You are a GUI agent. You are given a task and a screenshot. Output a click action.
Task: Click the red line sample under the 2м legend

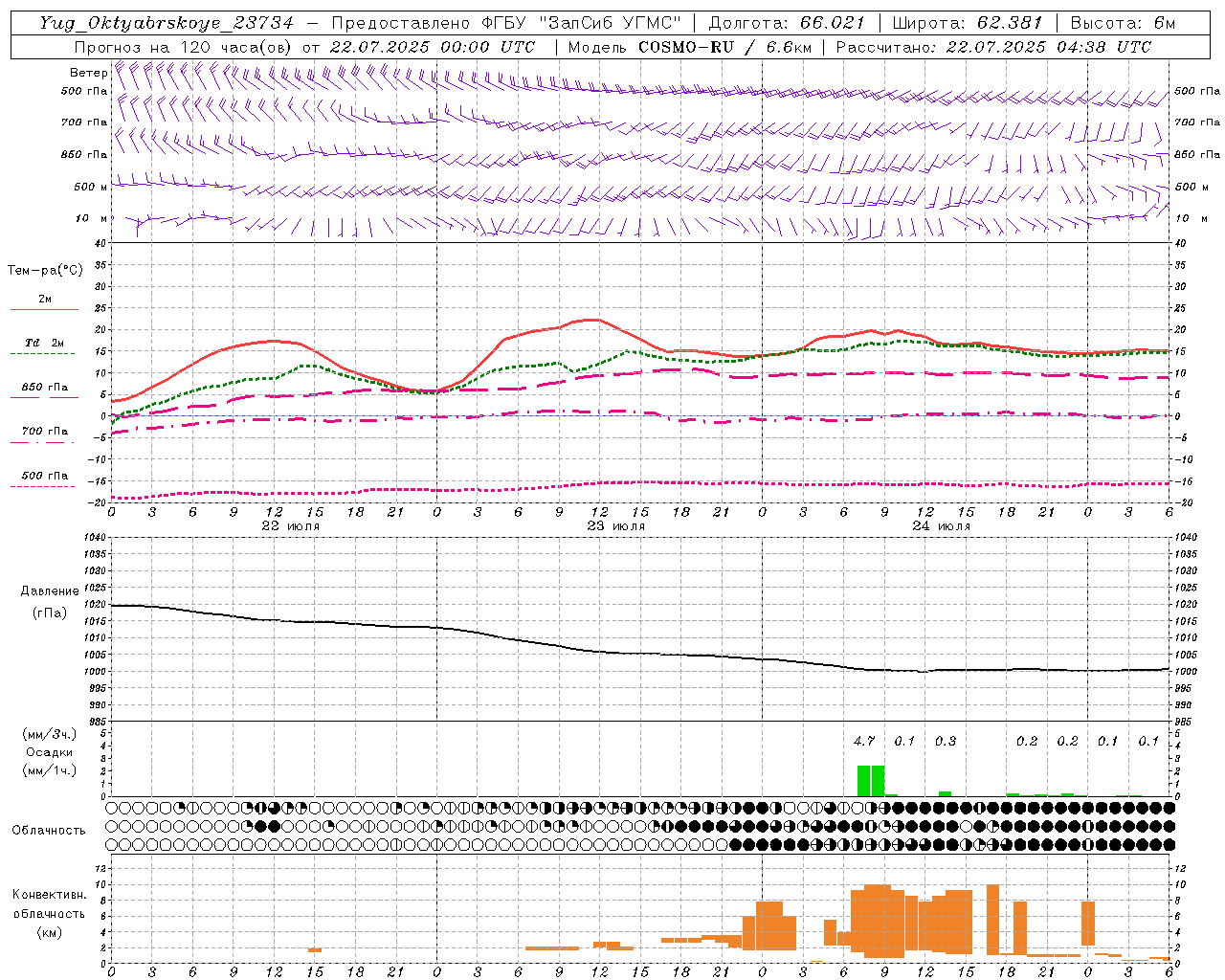pos(44,310)
